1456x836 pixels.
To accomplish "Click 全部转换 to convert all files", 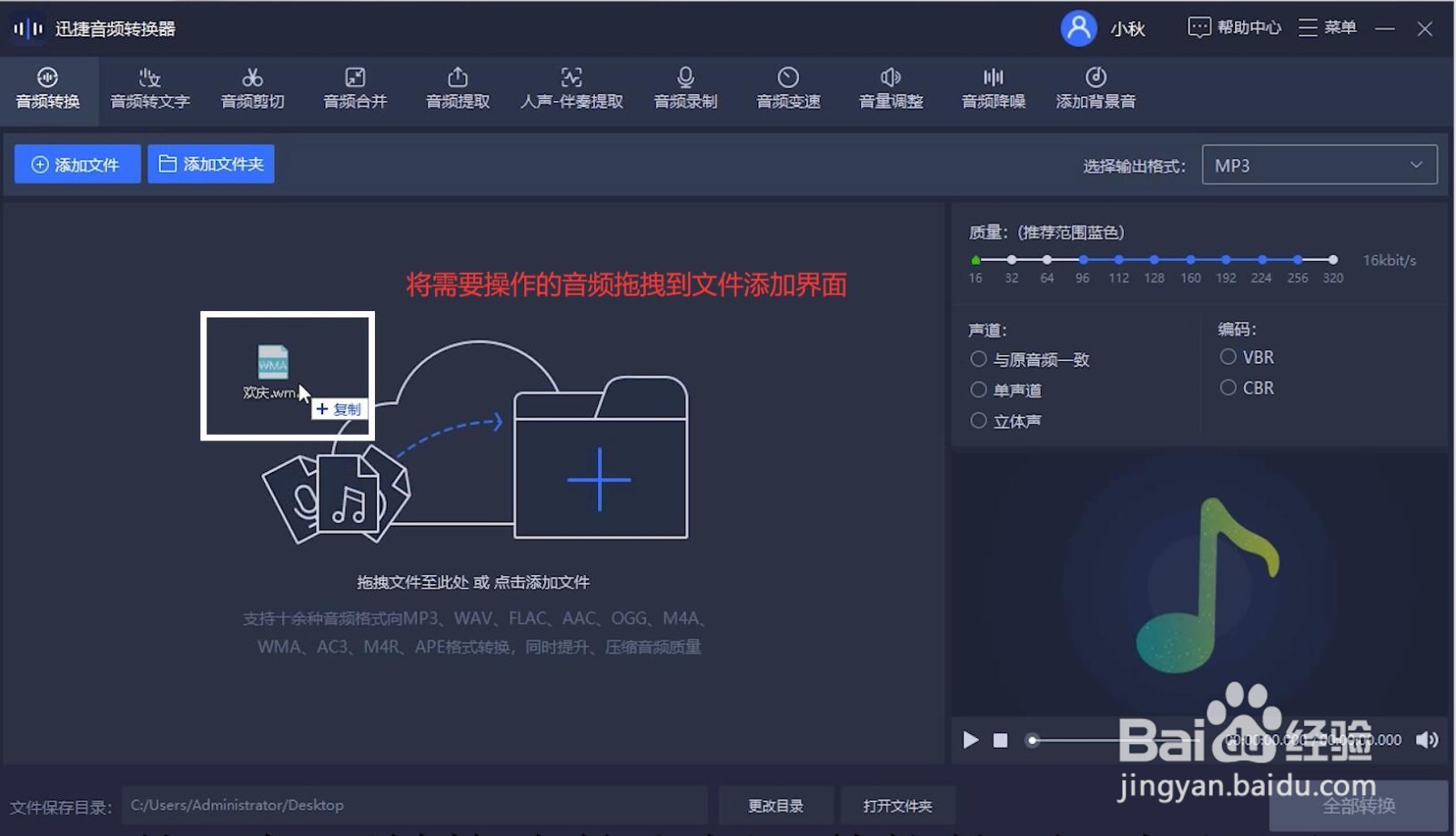I will tap(1358, 805).
